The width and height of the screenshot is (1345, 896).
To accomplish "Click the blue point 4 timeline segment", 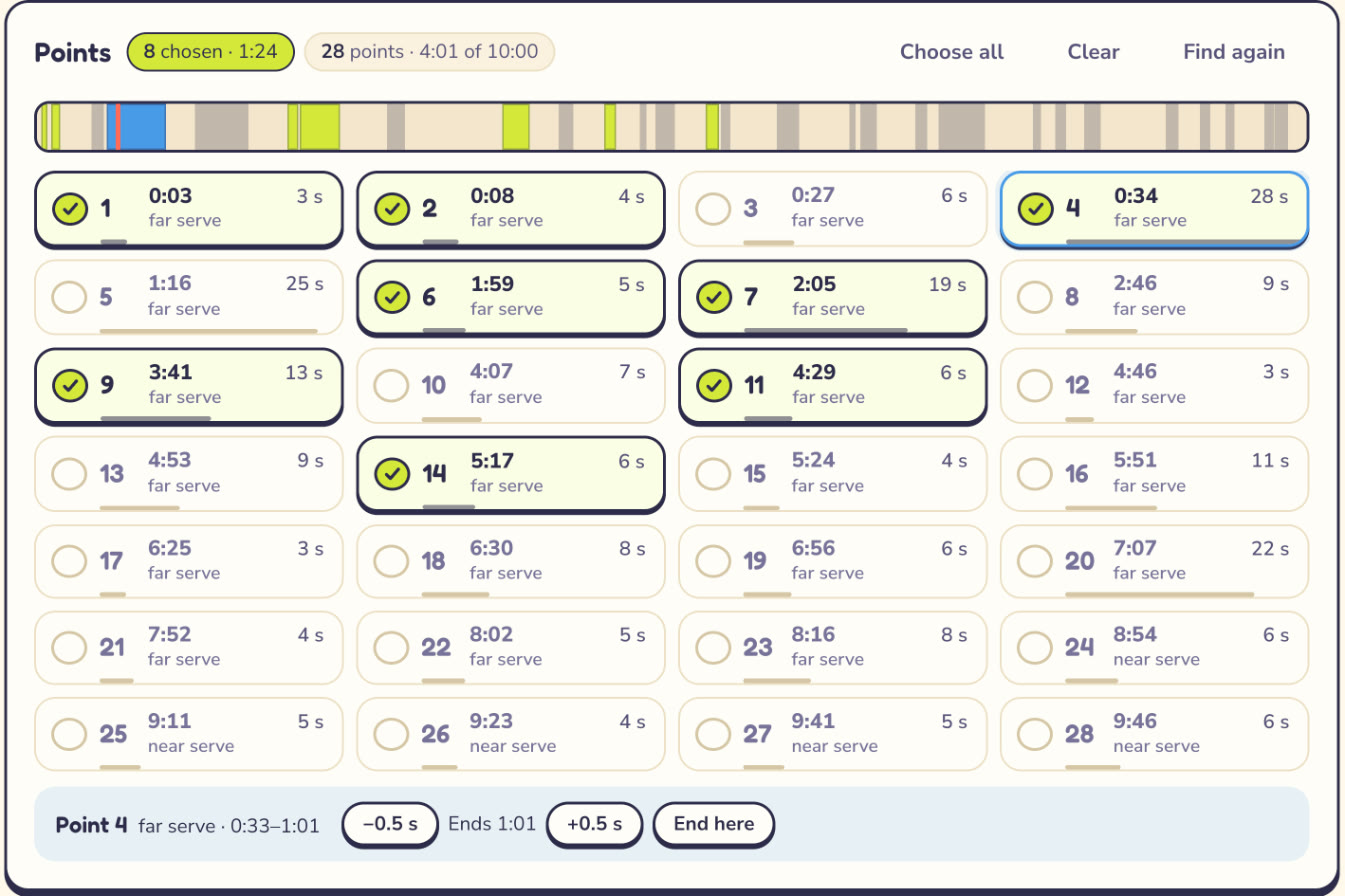I will (x=137, y=126).
